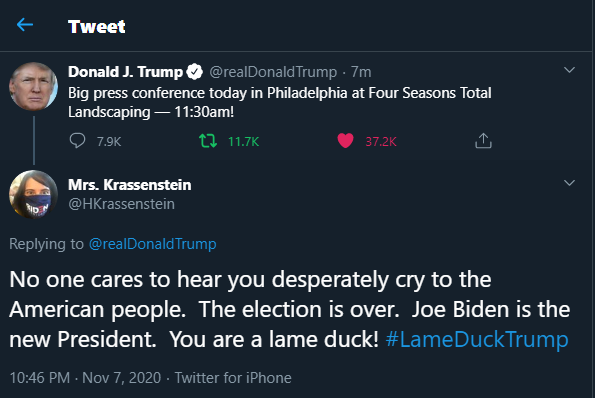Click the 7m timestamp on Trump's tweet

[361, 72]
